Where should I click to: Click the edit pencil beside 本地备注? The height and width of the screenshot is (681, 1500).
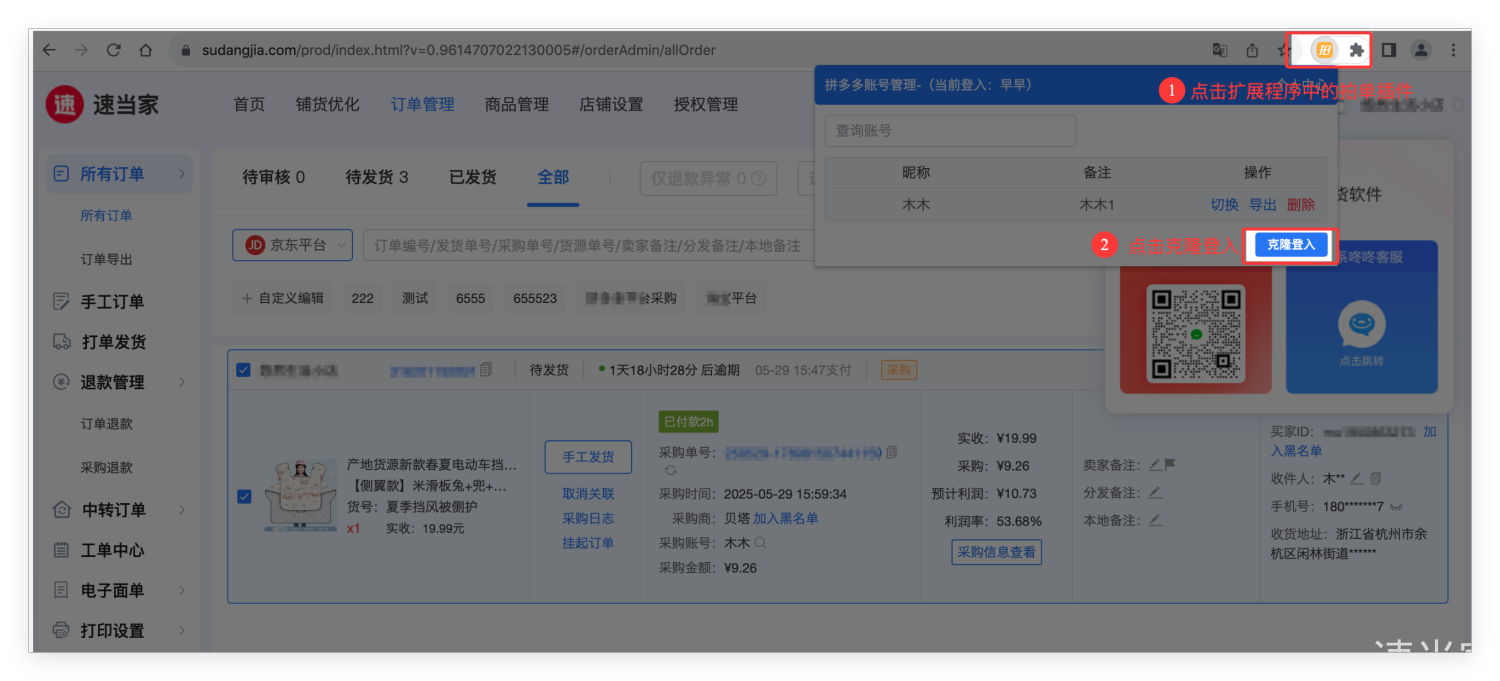pyautogui.click(x=1155, y=520)
